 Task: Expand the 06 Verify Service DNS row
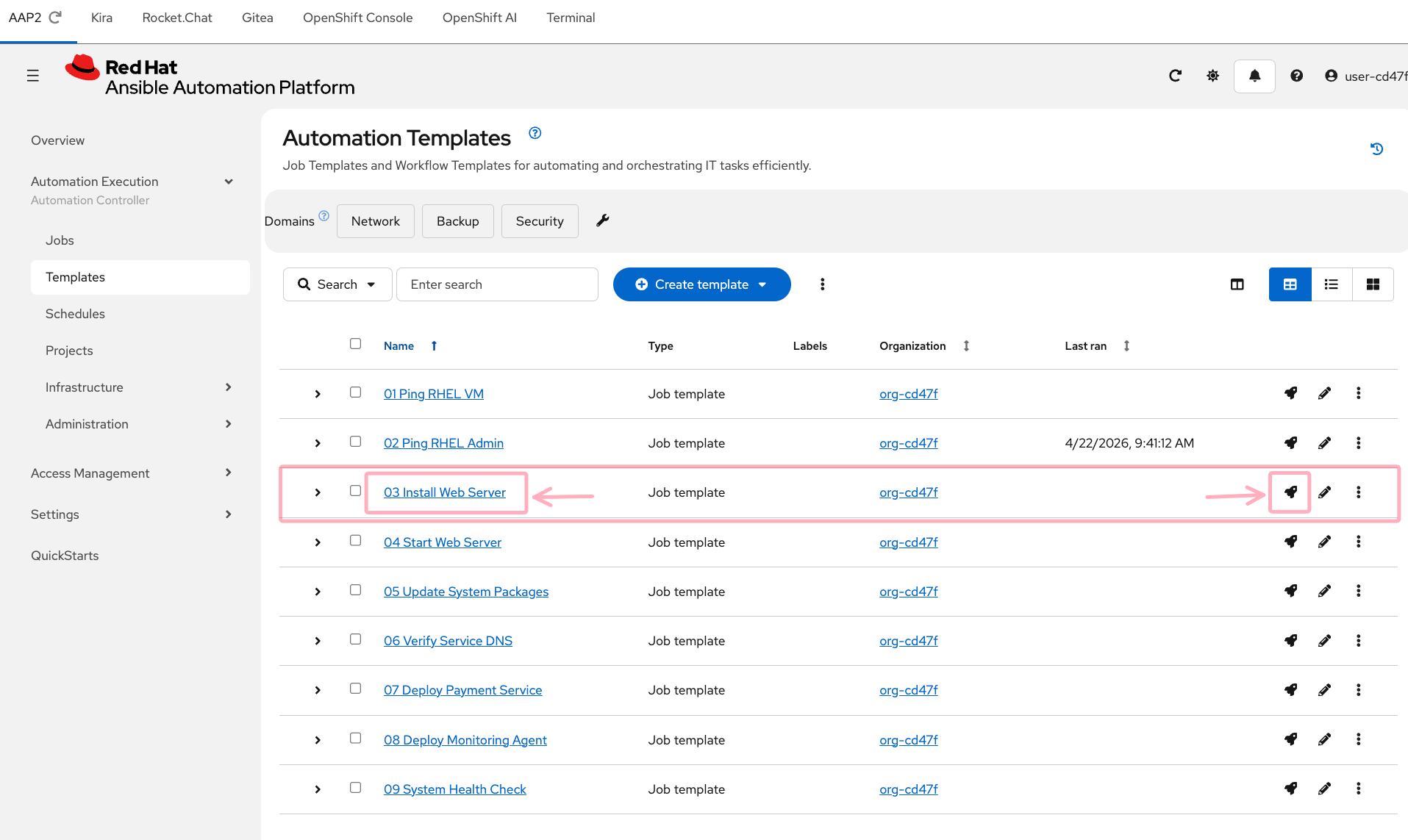pyautogui.click(x=317, y=641)
